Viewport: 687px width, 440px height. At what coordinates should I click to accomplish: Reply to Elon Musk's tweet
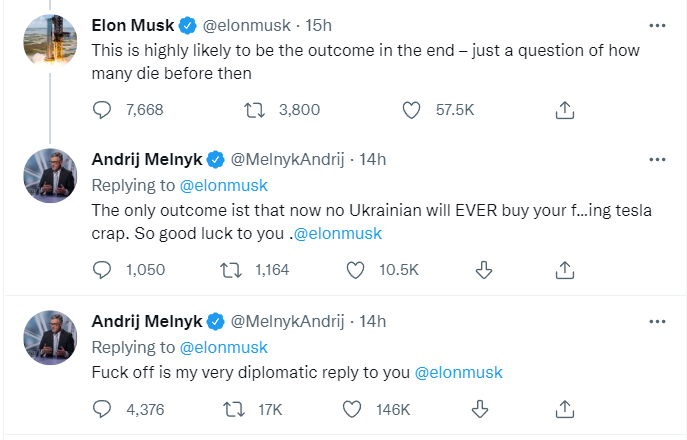click(x=102, y=110)
